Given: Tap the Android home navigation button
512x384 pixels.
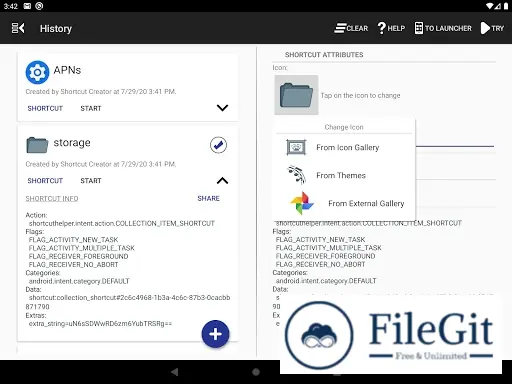Looking at the screenshot, I should click(256, 372).
